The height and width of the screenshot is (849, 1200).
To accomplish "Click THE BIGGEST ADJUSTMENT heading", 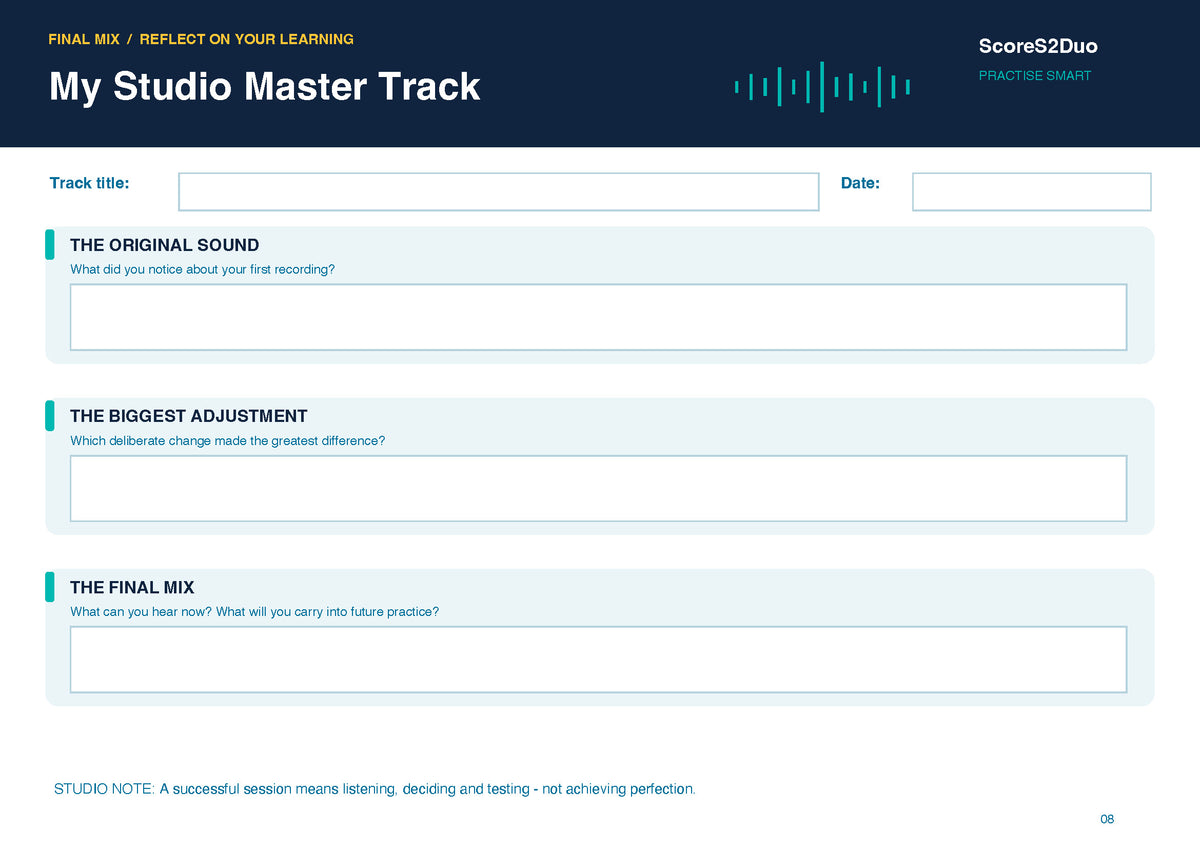I will [189, 416].
